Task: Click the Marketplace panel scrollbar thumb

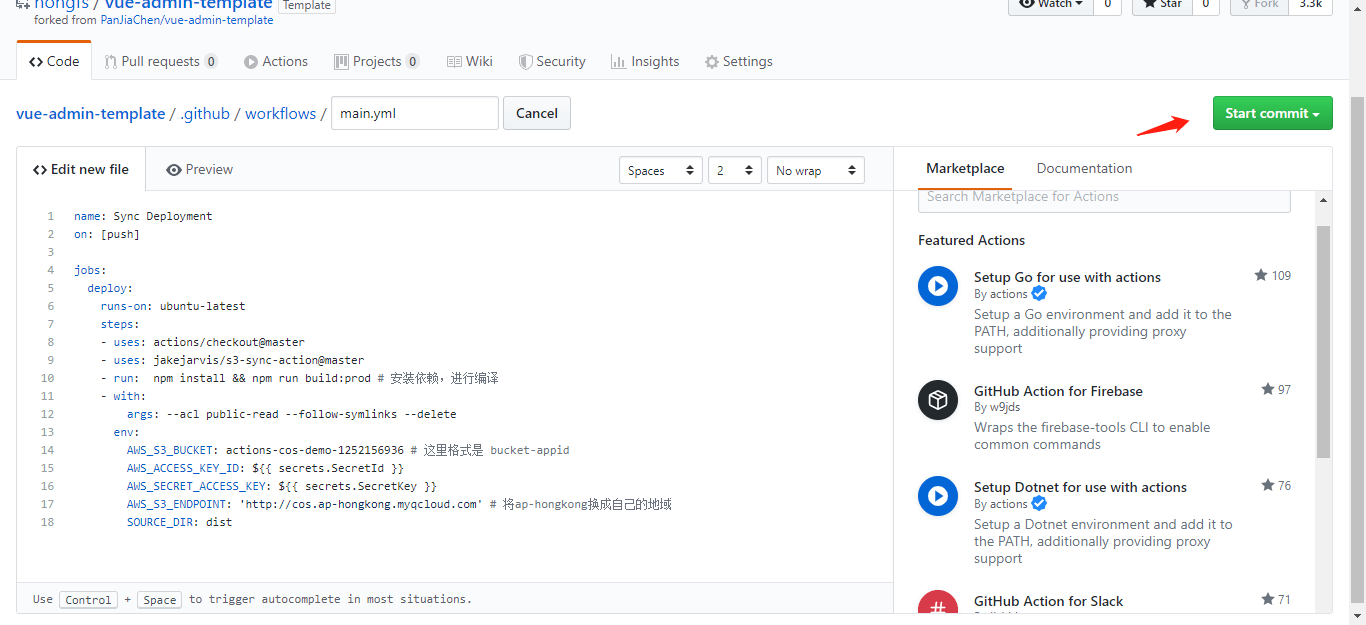Action: 1323,341
